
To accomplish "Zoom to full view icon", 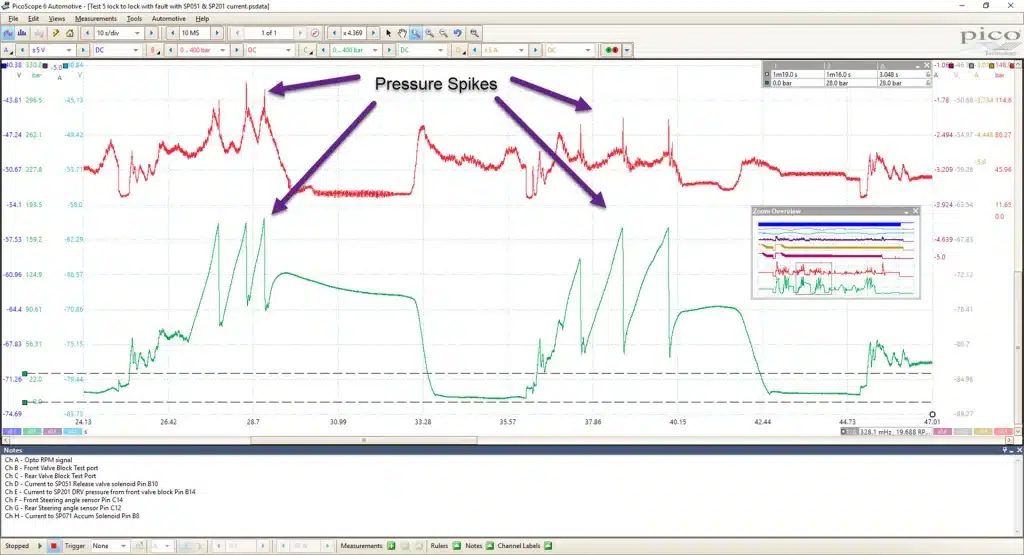I will pos(474,33).
